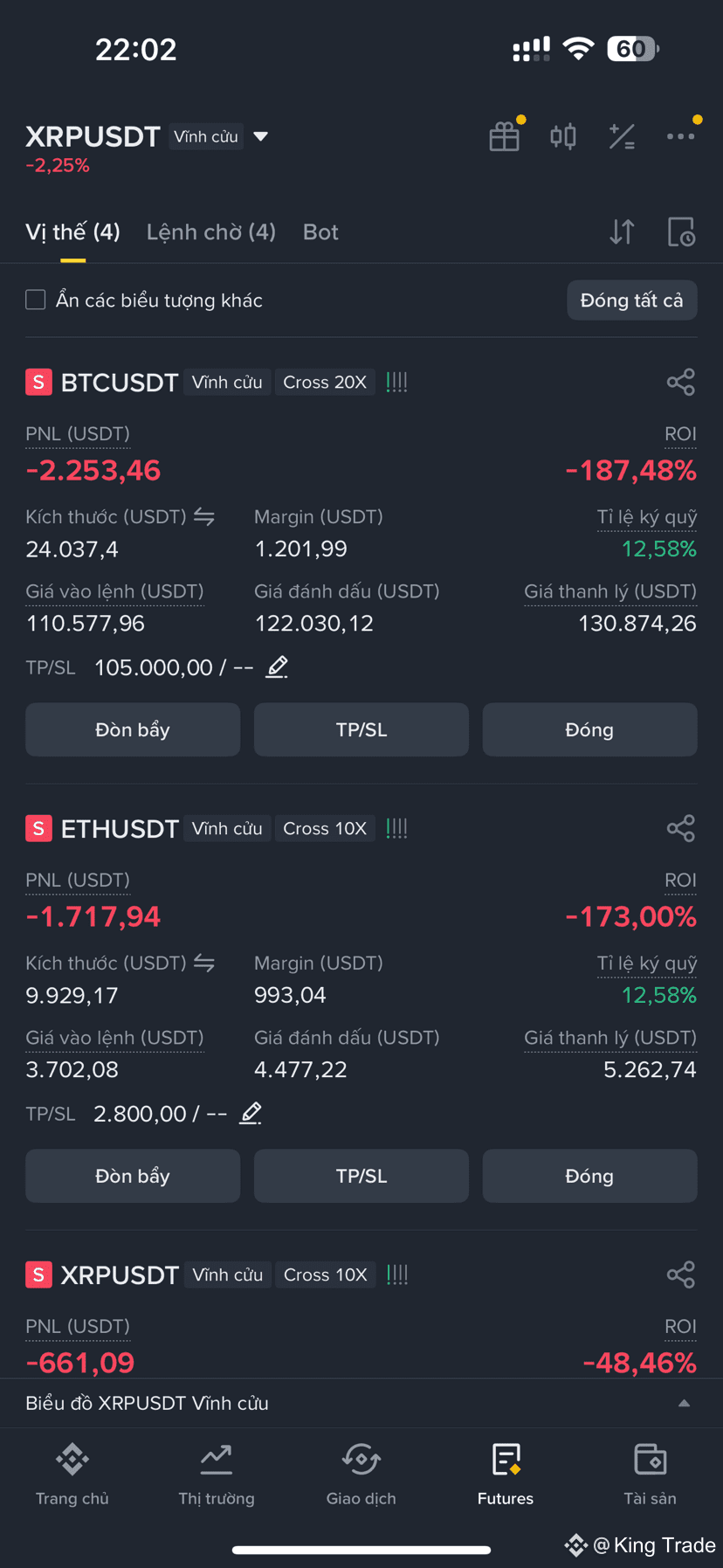Toggle ETHUSDT size unit swap arrows

tap(204, 964)
